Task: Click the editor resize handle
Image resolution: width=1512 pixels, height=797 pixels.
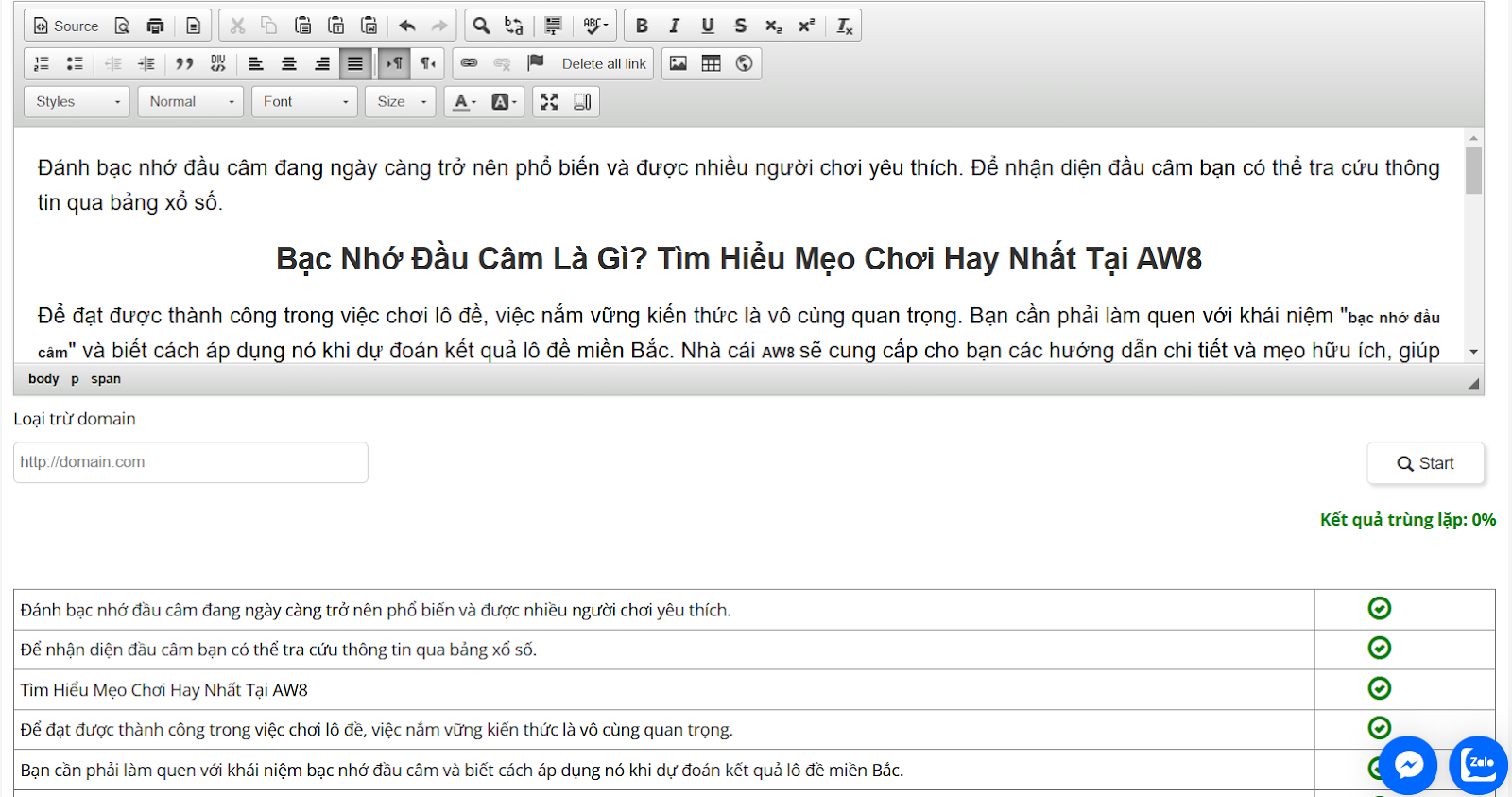Action: point(1473,383)
